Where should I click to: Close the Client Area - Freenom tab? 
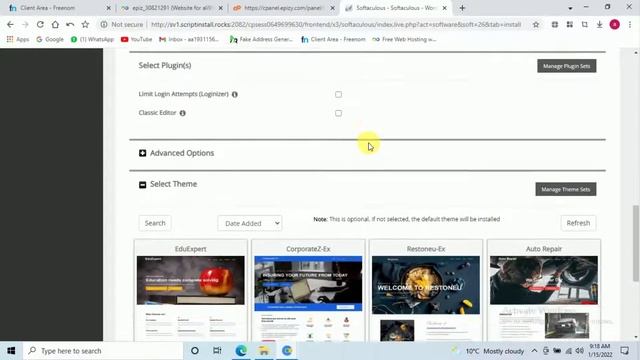click(109, 8)
